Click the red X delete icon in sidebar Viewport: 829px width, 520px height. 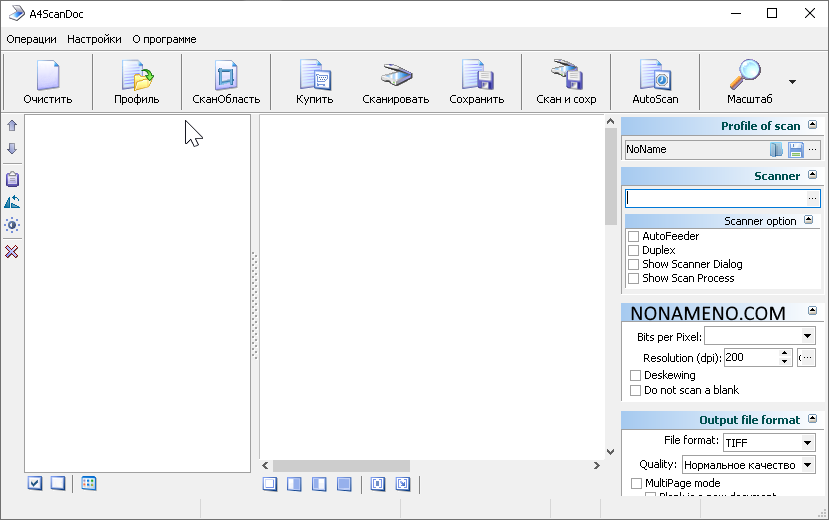click(12, 251)
